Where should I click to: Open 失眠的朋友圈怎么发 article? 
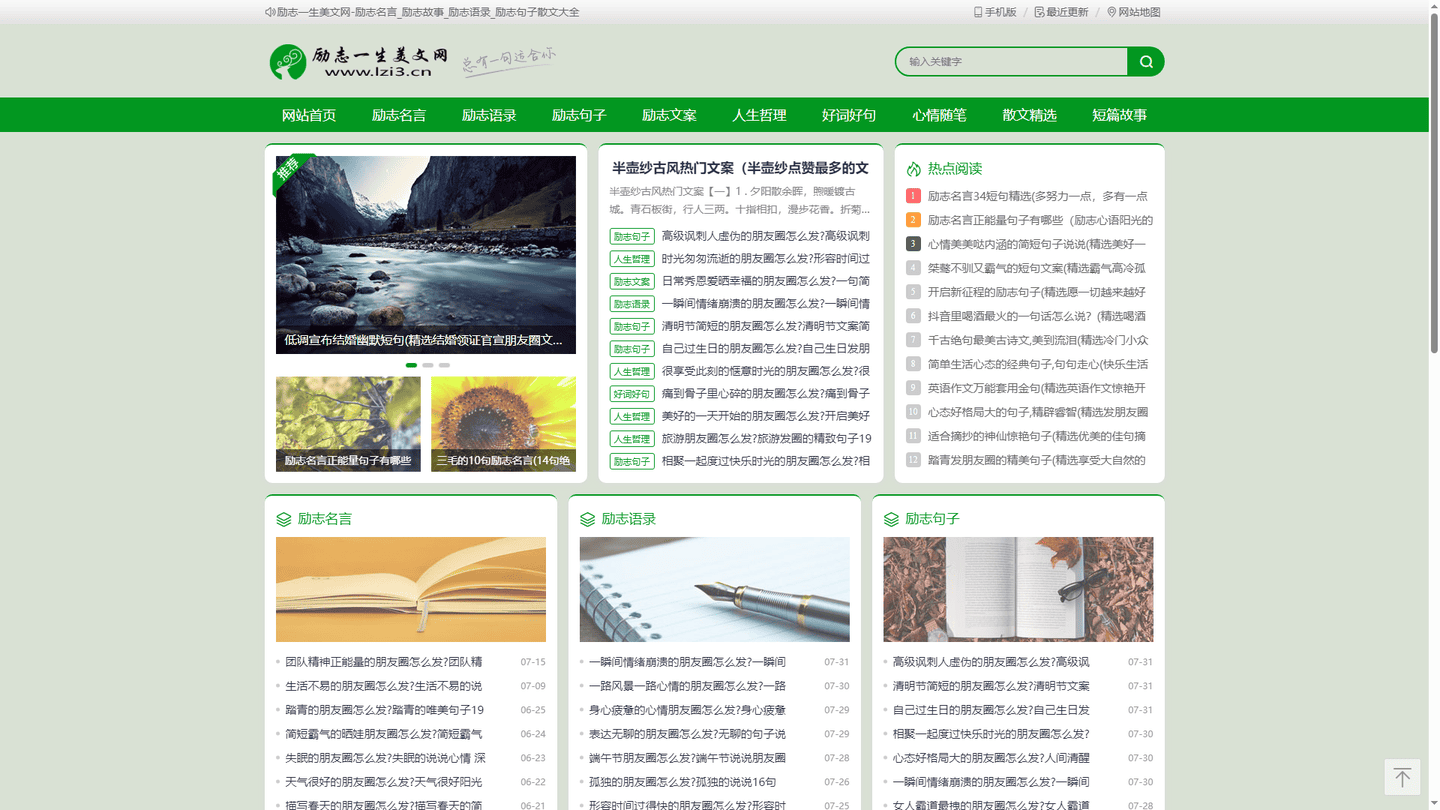(x=385, y=758)
